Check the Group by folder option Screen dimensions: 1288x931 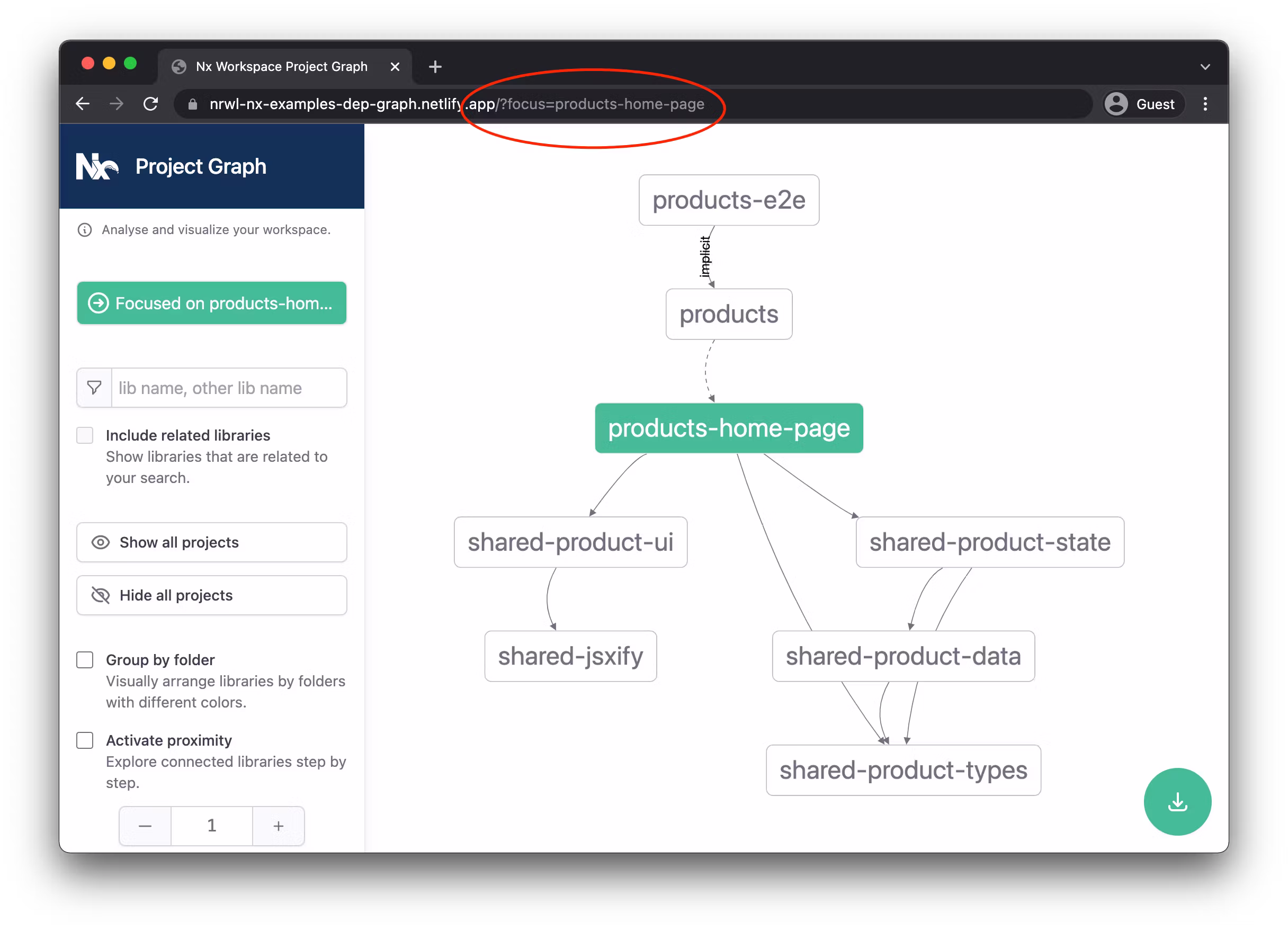pyautogui.click(x=85, y=660)
